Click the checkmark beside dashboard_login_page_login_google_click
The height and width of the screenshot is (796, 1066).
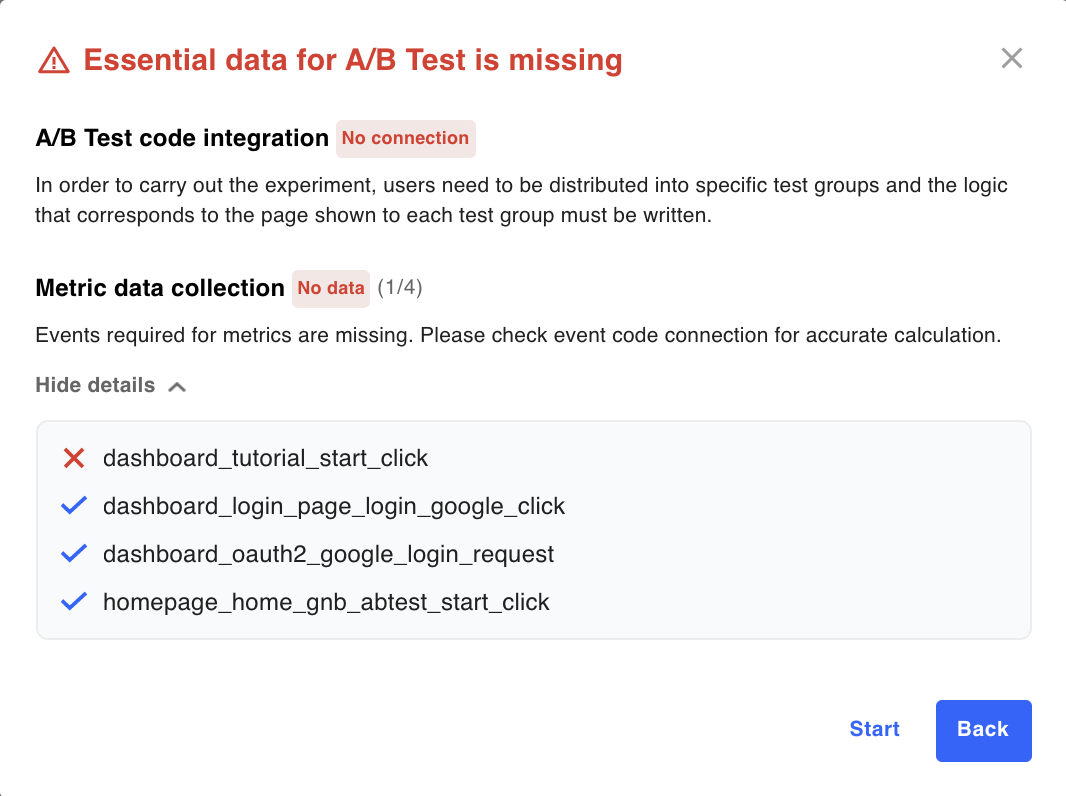(x=74, y=506)
